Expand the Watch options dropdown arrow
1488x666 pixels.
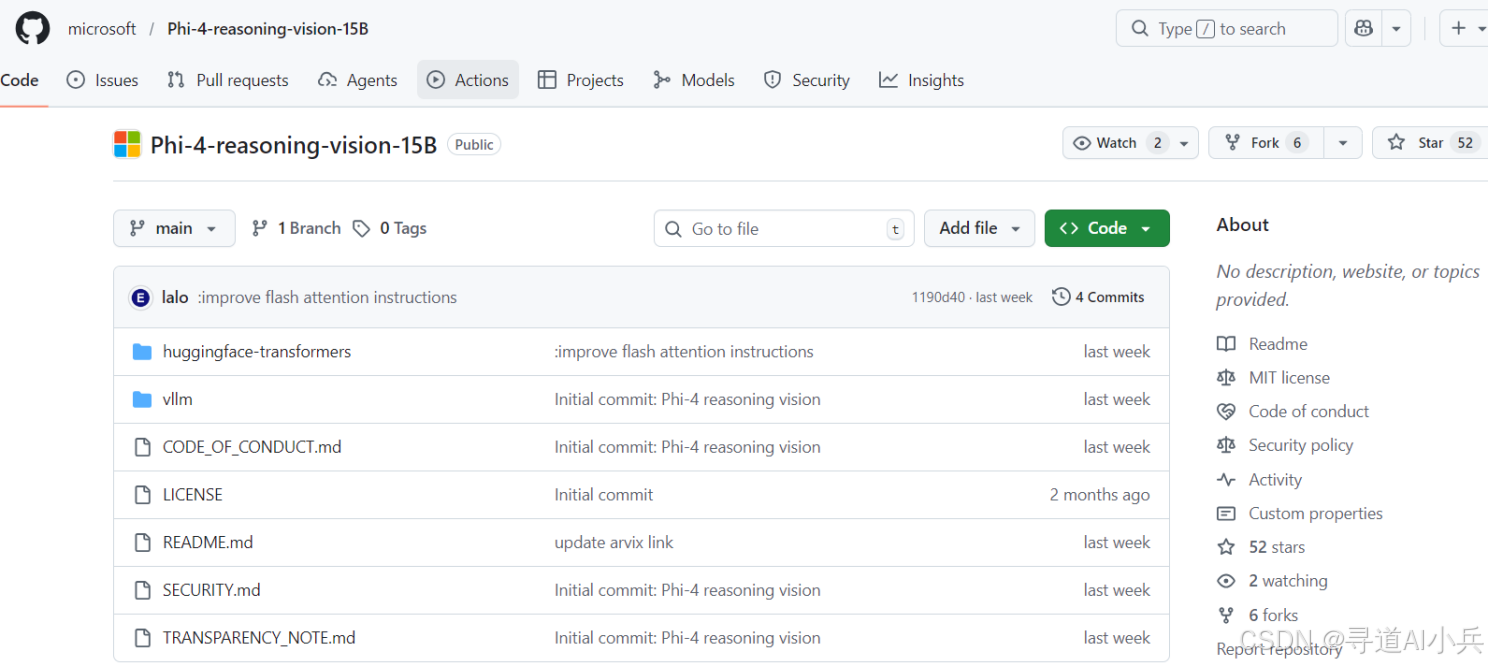pos(1184,143)
